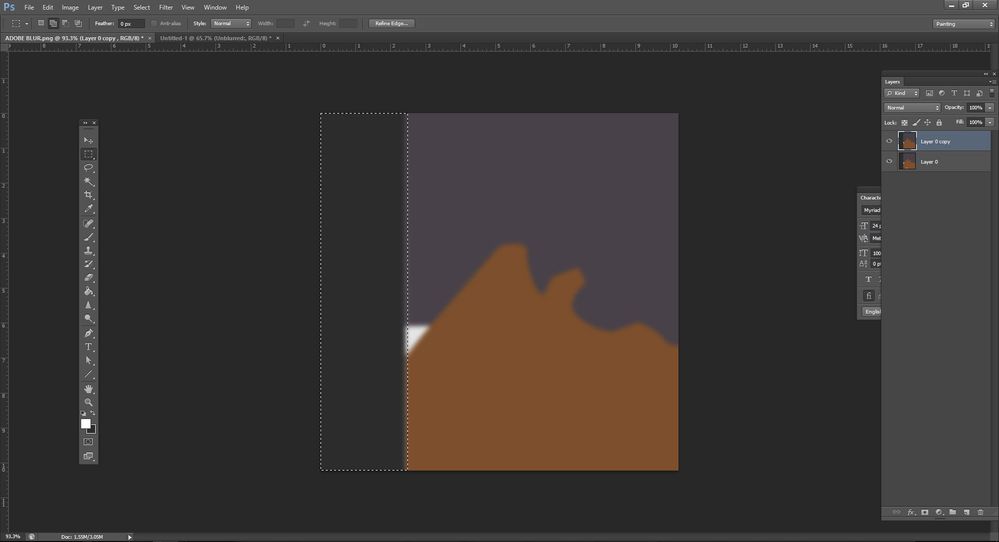Switch to the Untitled-1 document tab
The width and height of the screenshot is (999, 542).
click(x=215, y=38)
